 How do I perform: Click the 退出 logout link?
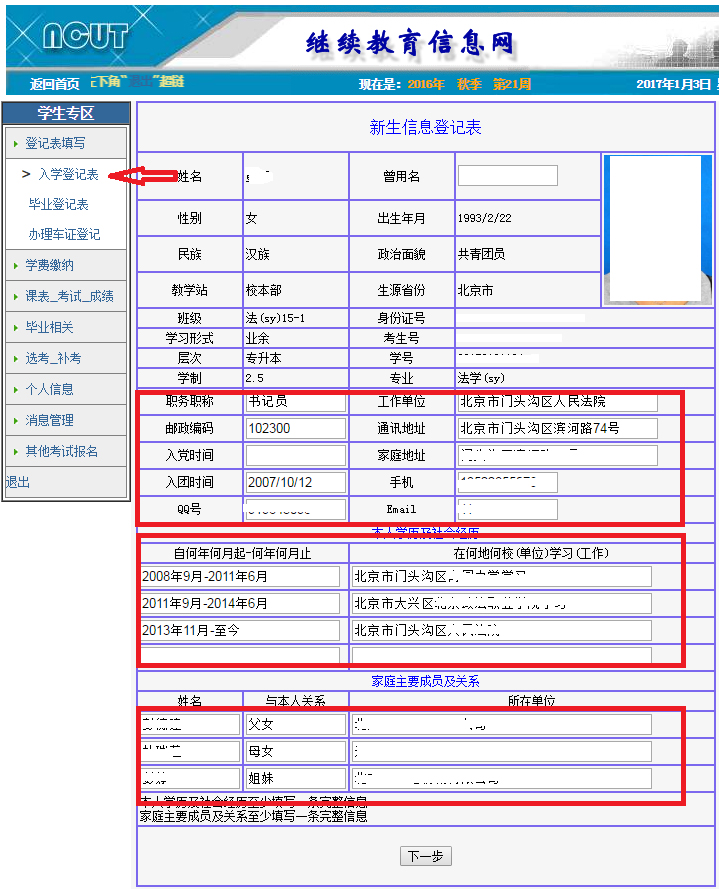[x=17, y=482]
